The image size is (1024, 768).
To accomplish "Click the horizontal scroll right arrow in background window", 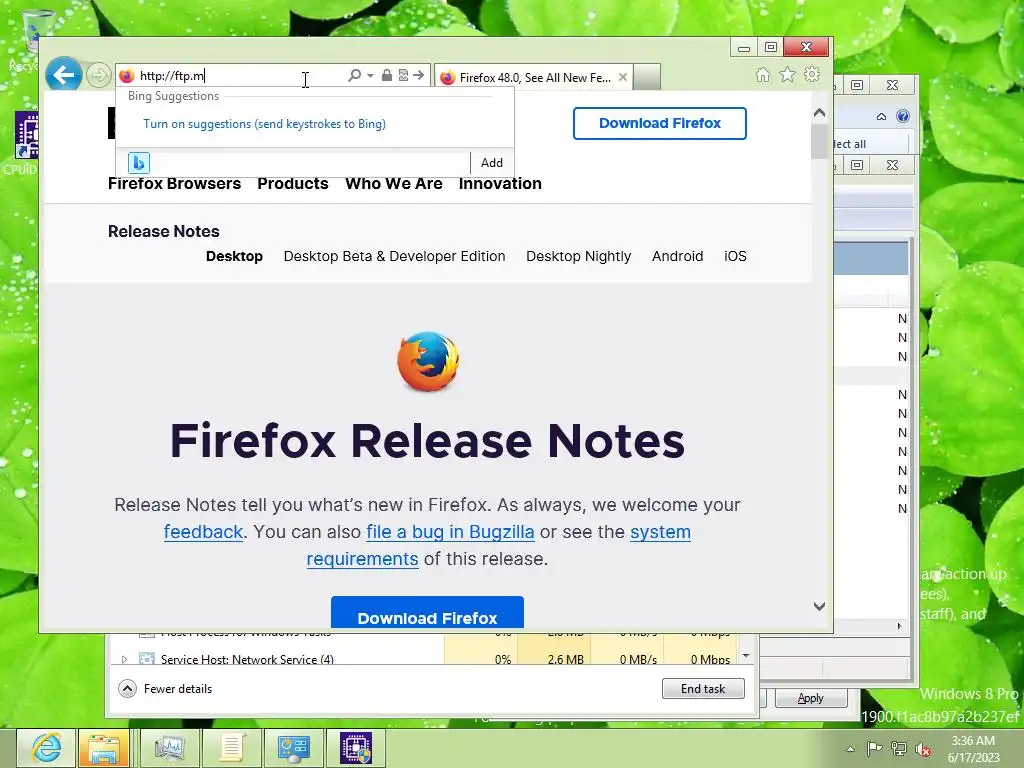I will 899,626.
